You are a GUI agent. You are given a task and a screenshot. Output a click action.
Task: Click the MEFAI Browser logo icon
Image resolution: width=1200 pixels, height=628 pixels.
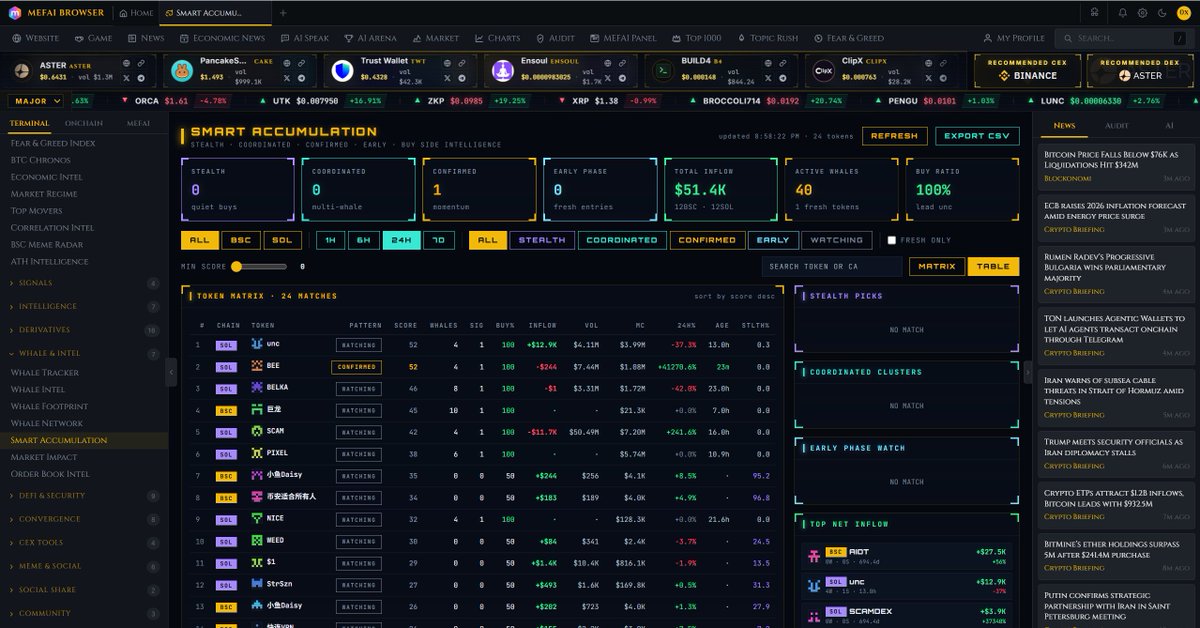click(x=15, y=13)
